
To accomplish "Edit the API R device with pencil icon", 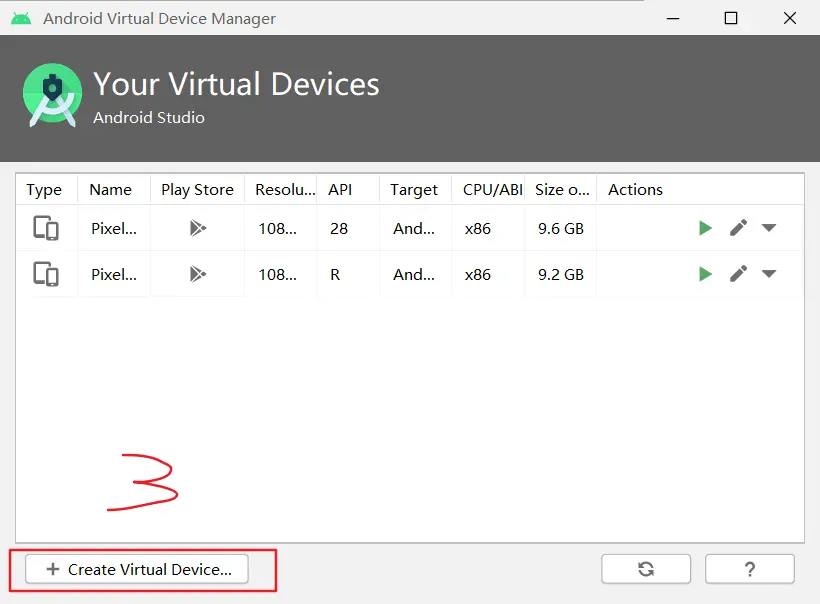I will tap(738, 274).
